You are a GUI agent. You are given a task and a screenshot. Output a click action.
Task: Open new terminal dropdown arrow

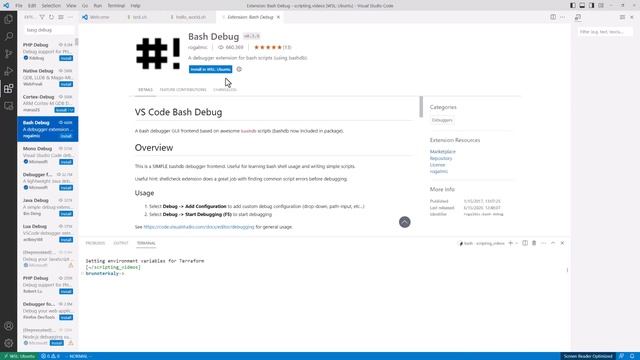[x=517, y=243]
